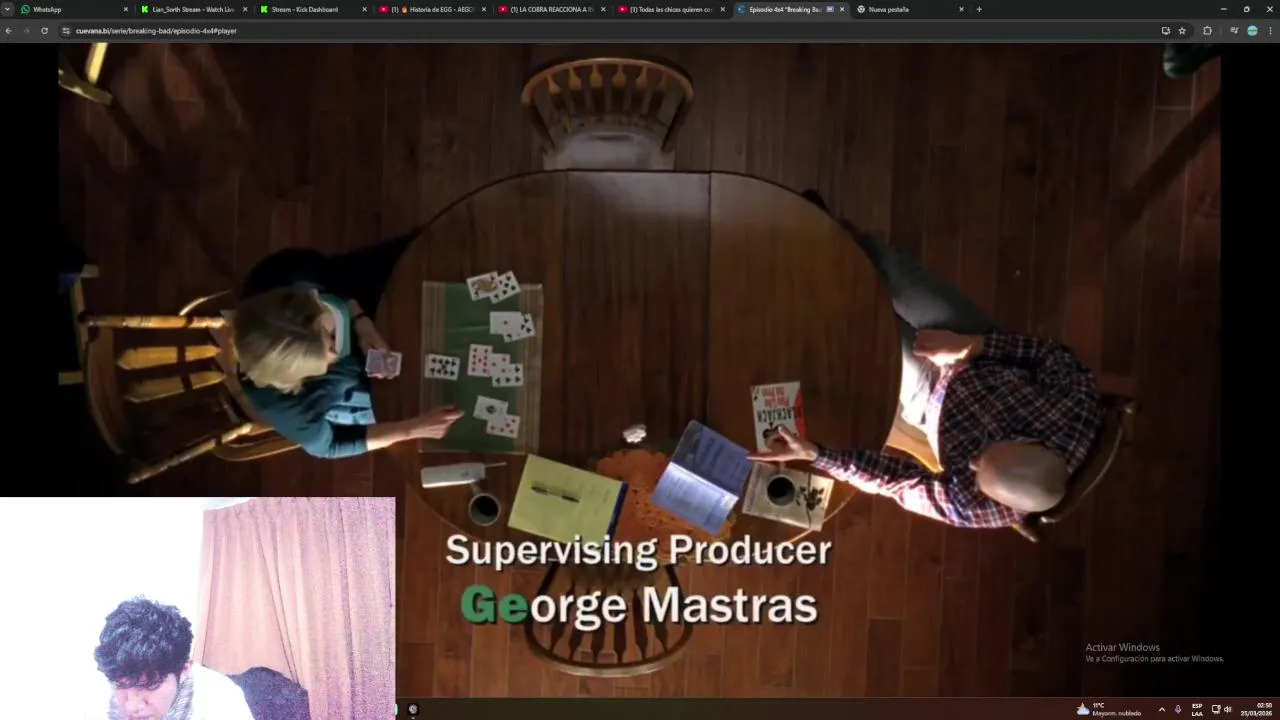This screenshot has height=720, width=1280.
Task: Close the Todas las chicas quieren tab
Action: click(722, 9)
